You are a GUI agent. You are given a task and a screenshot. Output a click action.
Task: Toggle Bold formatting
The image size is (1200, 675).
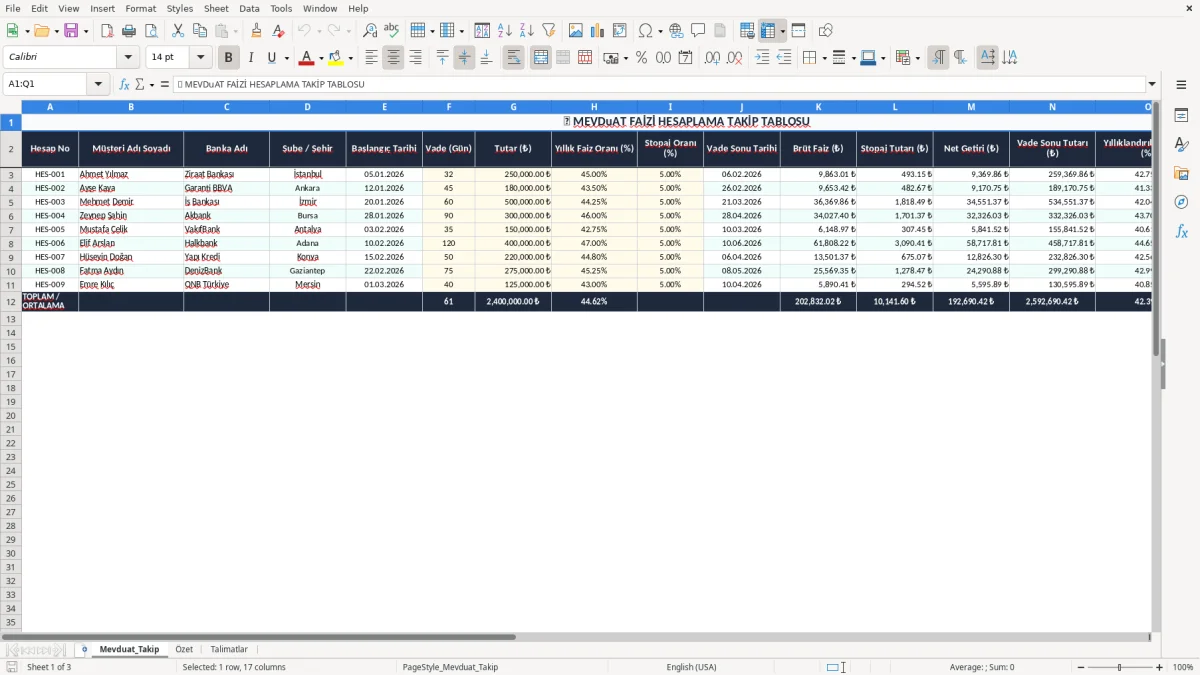(229, 58)
